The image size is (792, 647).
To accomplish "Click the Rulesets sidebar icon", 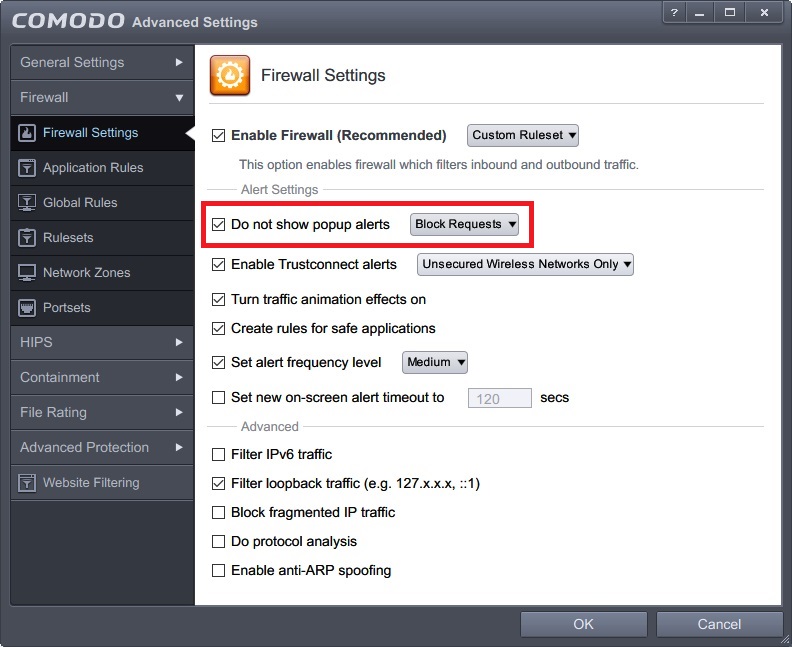I will tap(27, 237).
